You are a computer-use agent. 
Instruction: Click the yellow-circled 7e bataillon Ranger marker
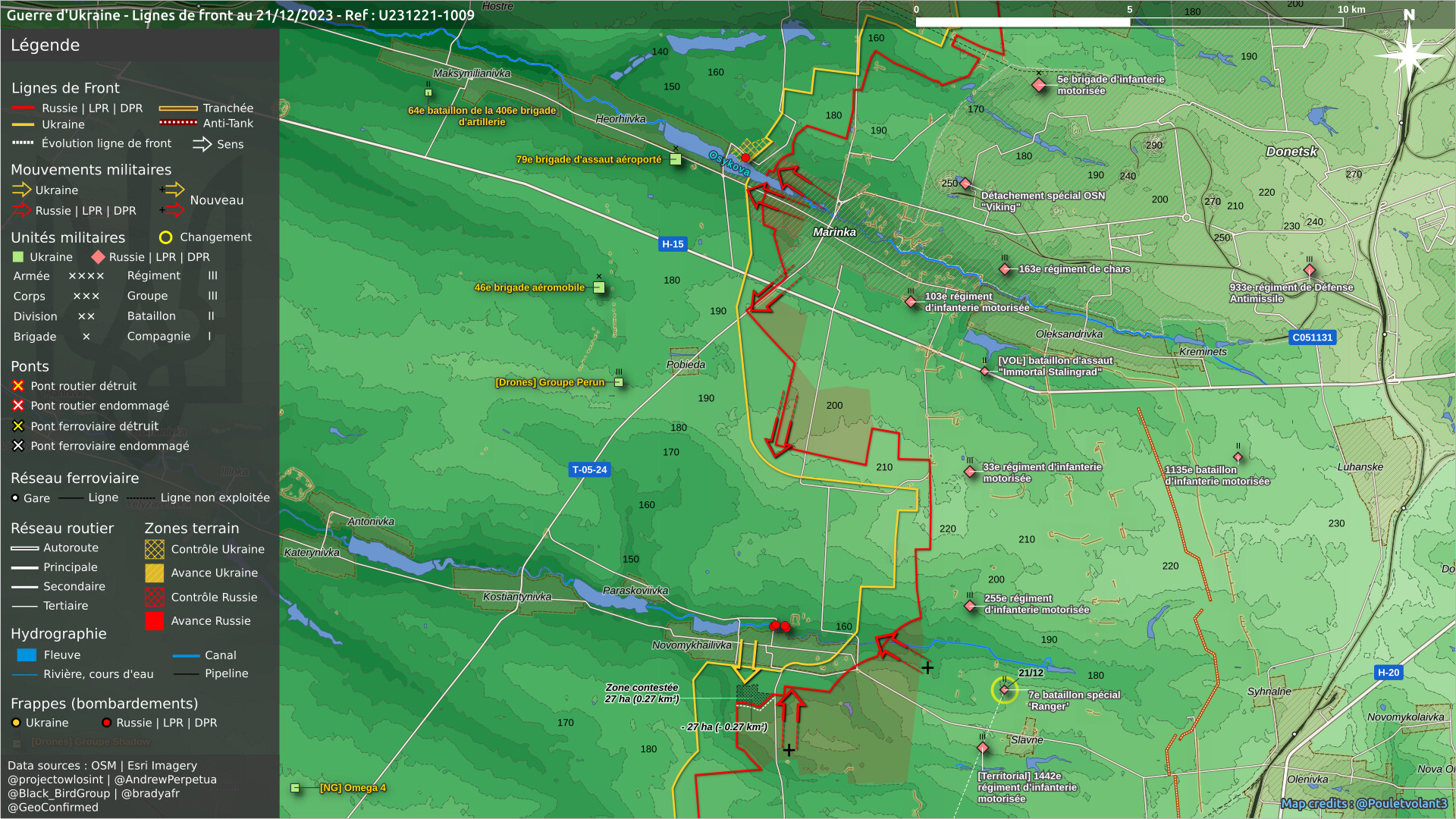(x=1005, y=690)
